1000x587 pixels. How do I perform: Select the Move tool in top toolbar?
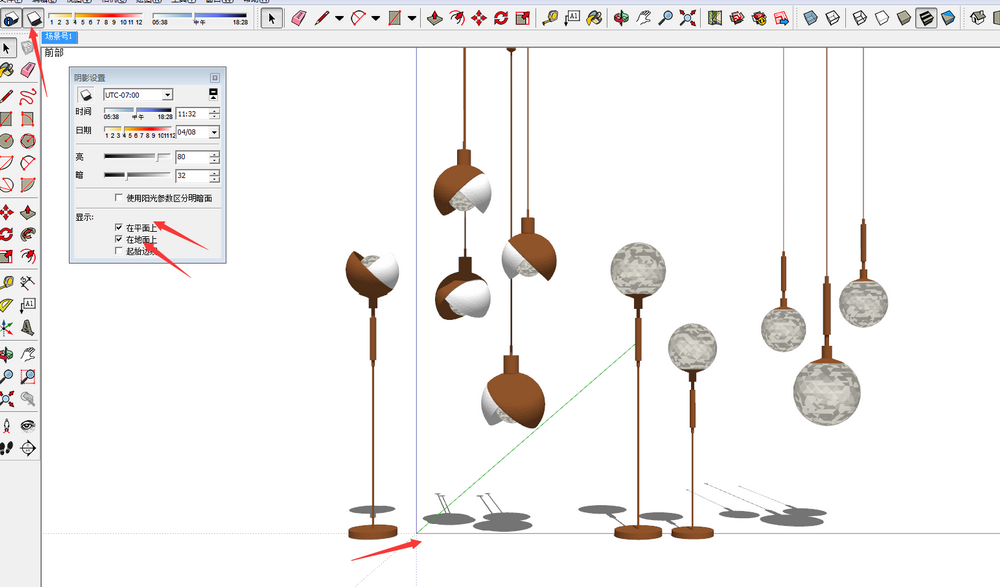tap(479, 19)
